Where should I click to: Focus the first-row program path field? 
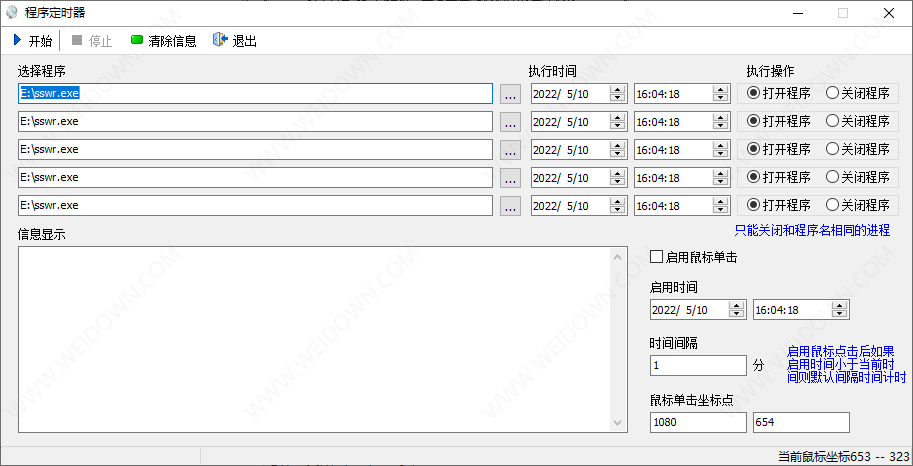point(256,93)
